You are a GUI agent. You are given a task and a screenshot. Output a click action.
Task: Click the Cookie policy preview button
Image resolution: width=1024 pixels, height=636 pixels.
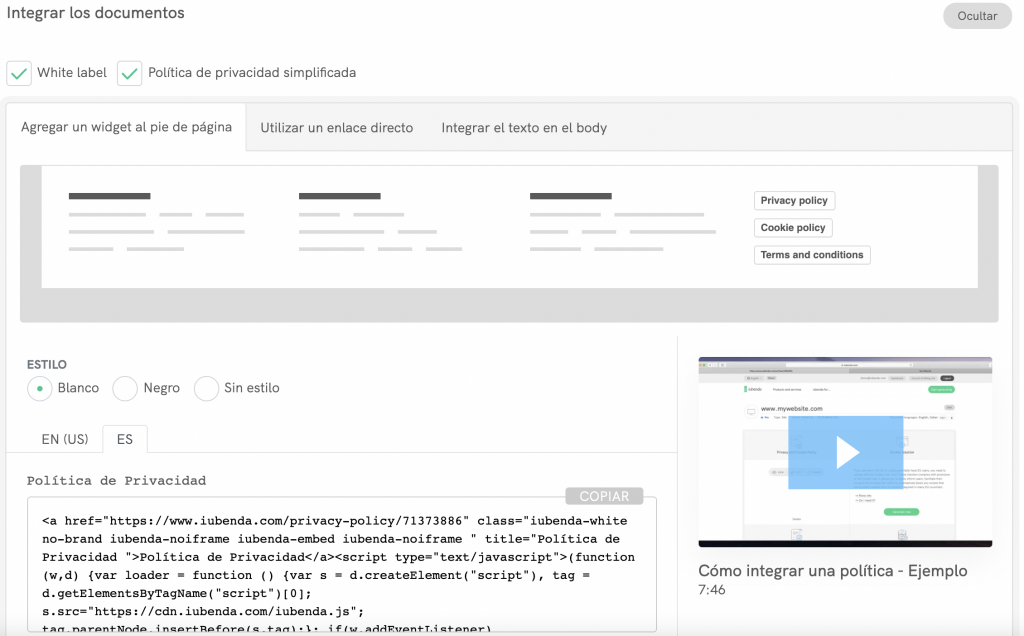[792, 228]
